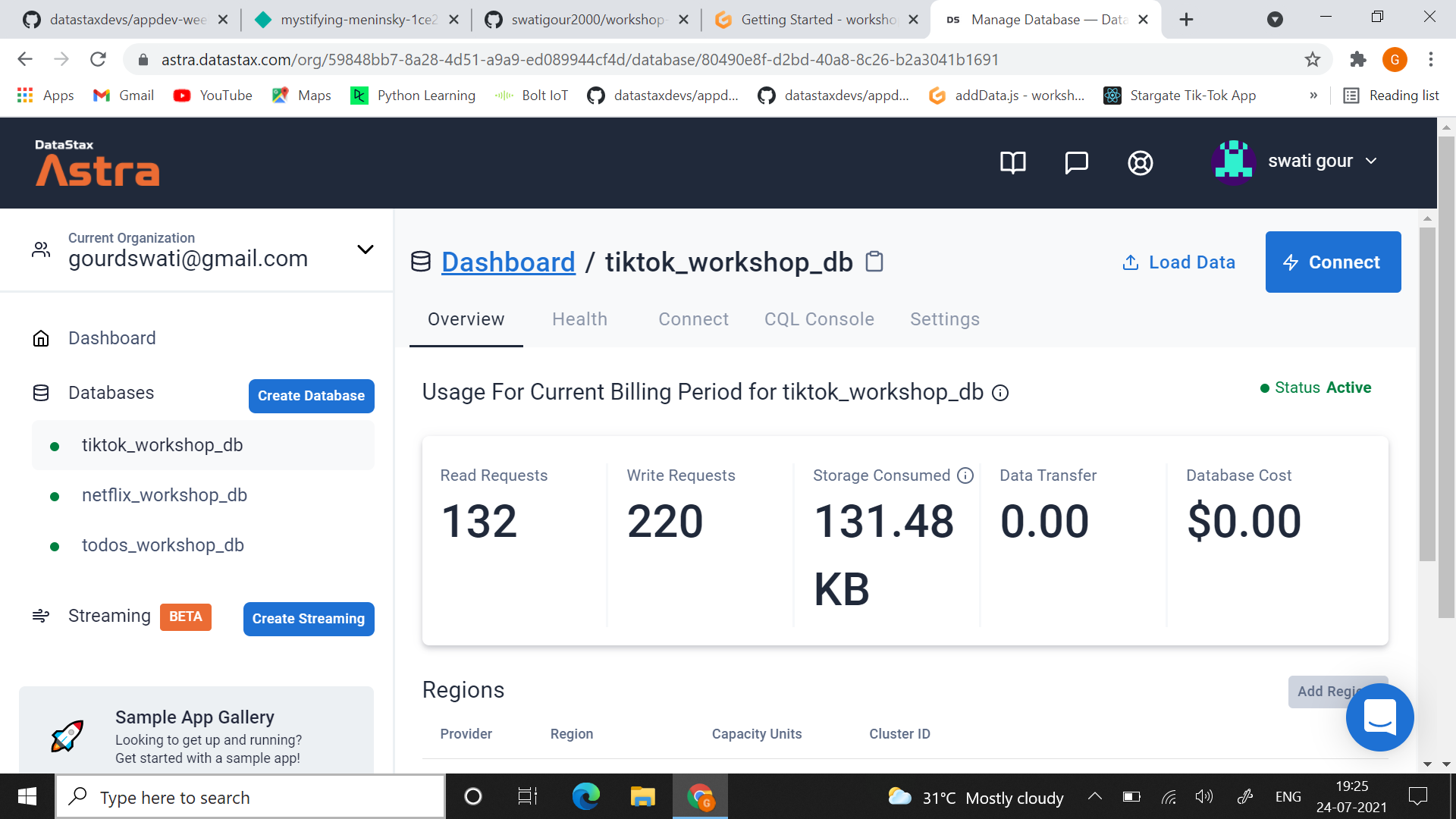Click the DataStax Astra logo
1456x819 pixels.
(96, 162)
